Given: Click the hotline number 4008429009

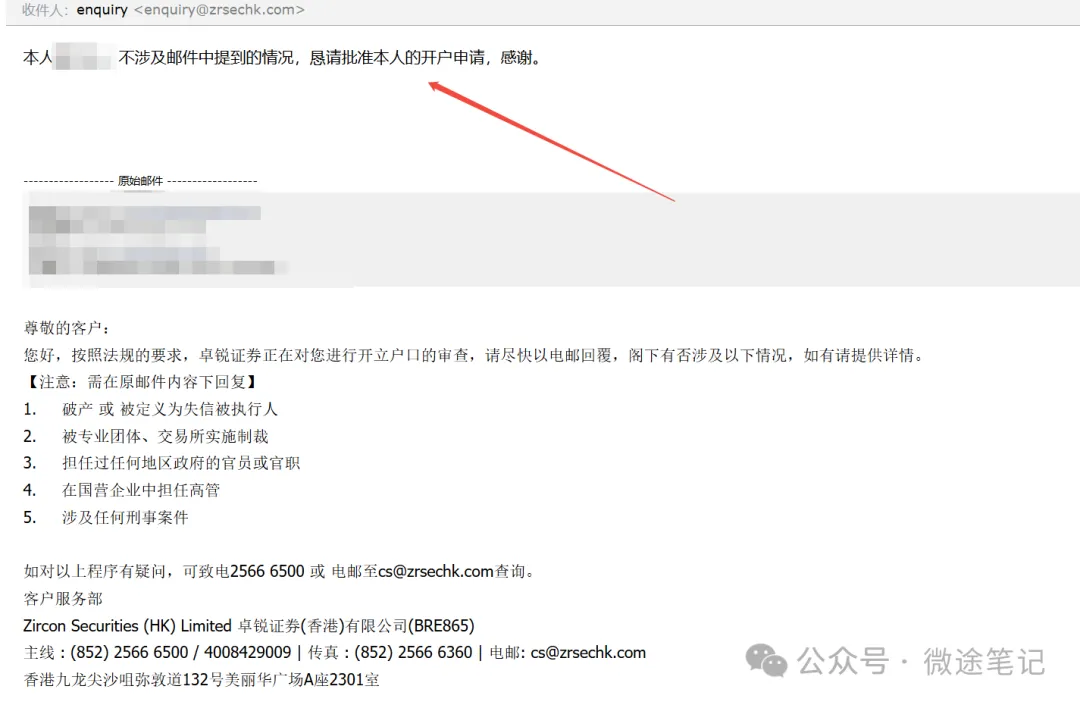Looking at the screenshot, I should pos(247,653).
